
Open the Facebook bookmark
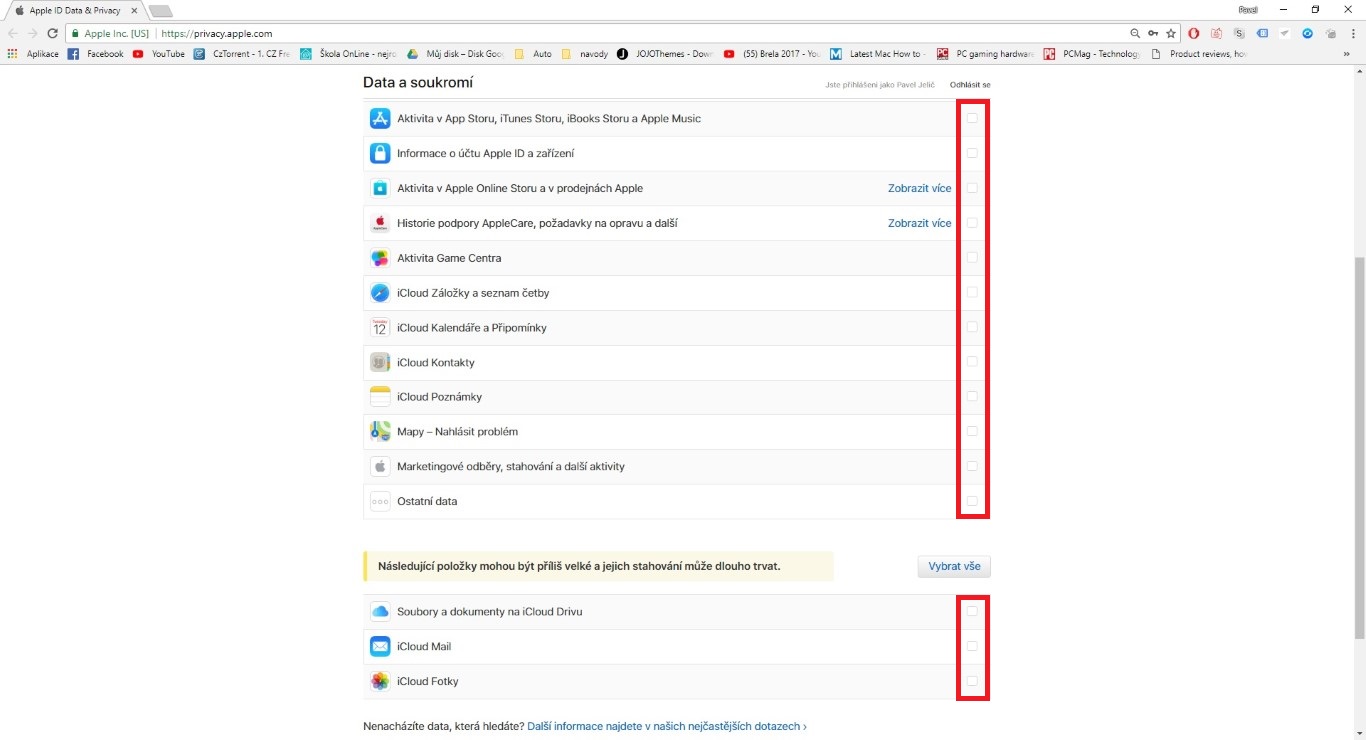[x=96, y=54]
